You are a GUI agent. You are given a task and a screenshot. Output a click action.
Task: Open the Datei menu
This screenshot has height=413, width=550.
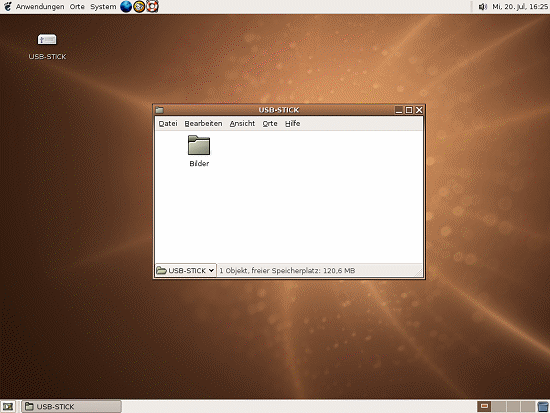168,124
